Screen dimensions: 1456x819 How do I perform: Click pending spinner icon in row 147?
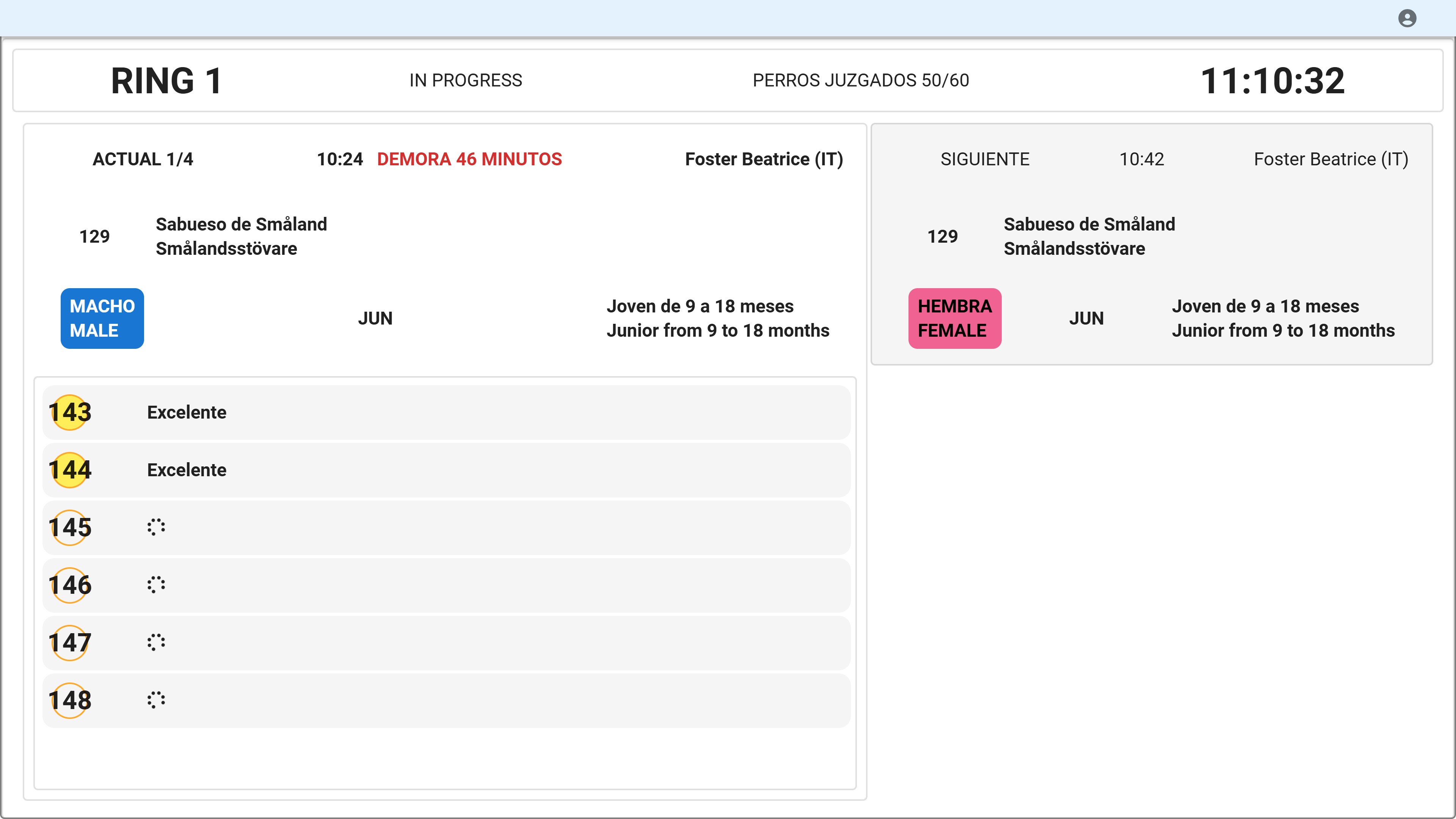(156, 642)
